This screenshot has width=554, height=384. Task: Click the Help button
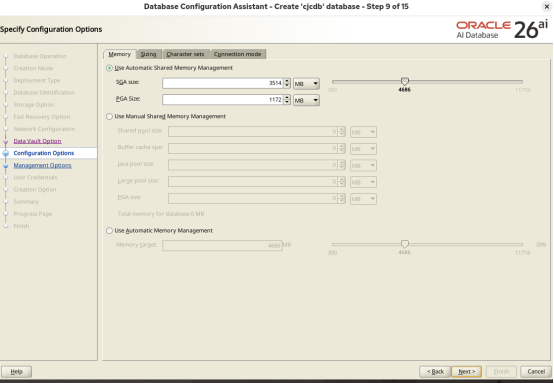coord(16,372)
